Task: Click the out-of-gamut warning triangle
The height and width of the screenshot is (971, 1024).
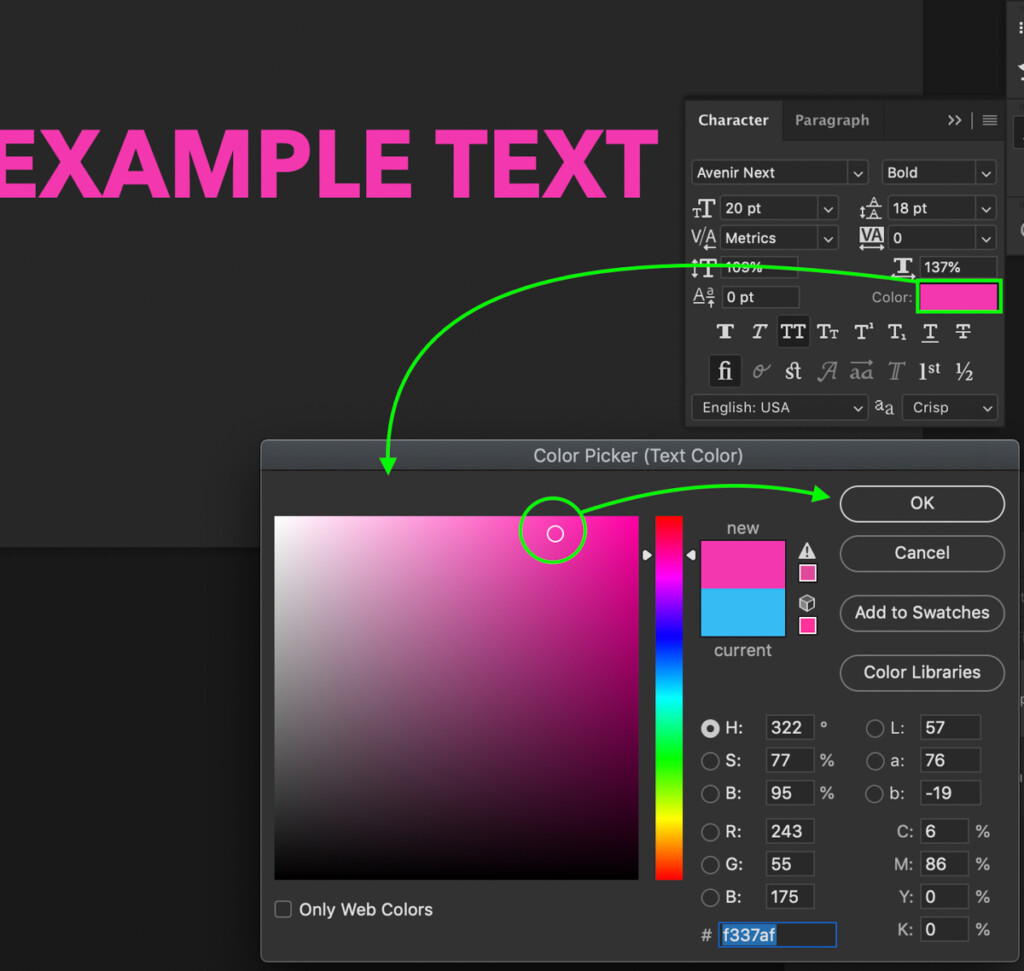Action: (x=807, y=549)
